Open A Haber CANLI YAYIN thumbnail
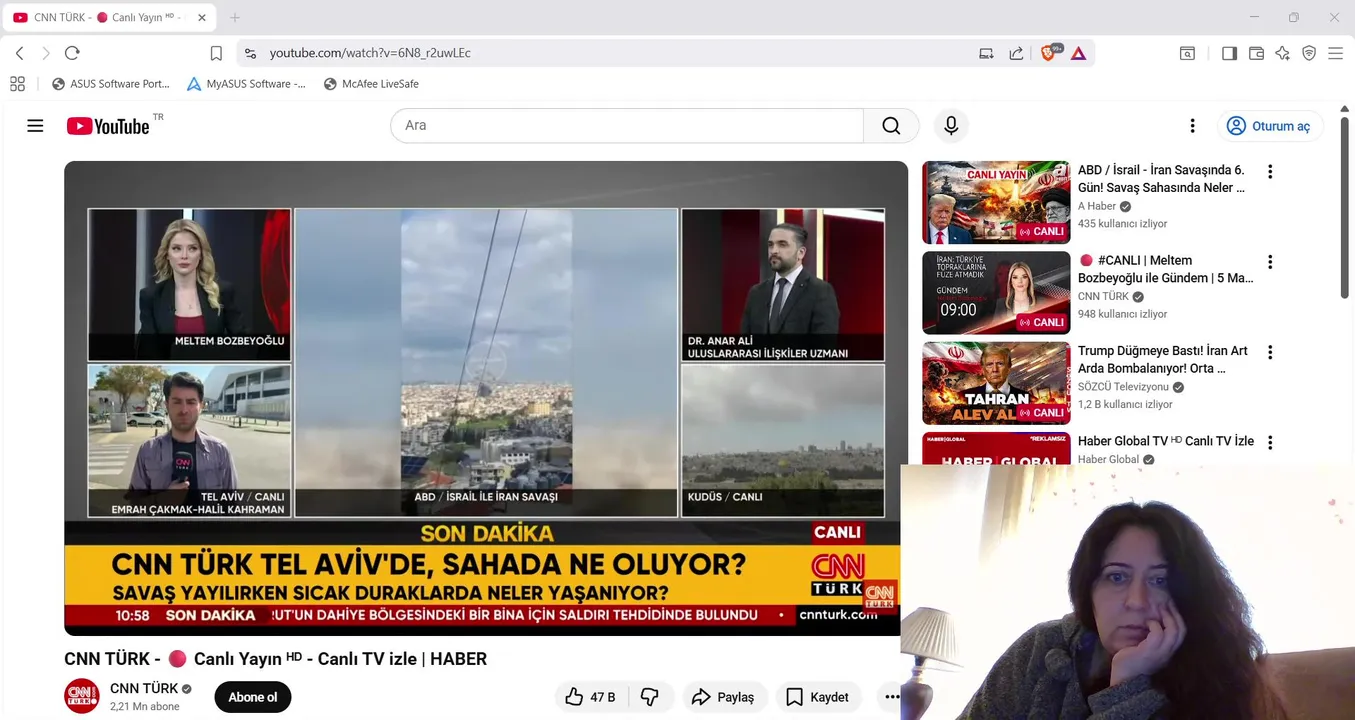The height and width of the screenshot is (720, 1355). click(x=996, y=202)
